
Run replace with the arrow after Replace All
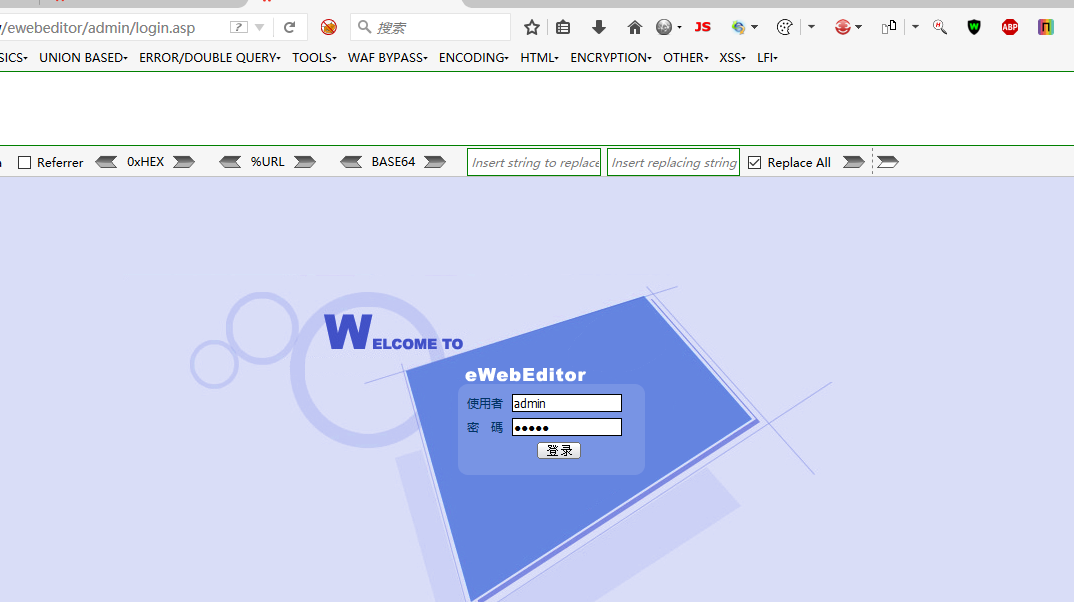coord(853,162)
